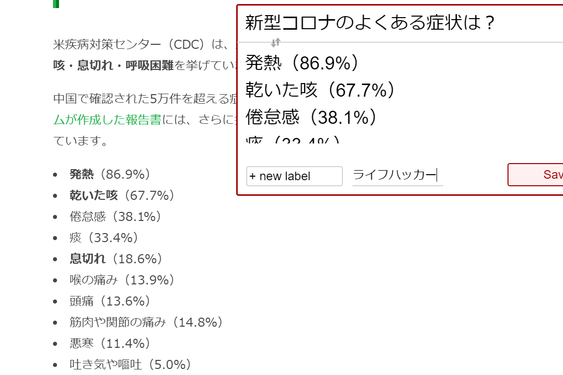563x375 pixels.
Task: Select the 喉の痛み（13.9%） list item
Action: [122, 280]
